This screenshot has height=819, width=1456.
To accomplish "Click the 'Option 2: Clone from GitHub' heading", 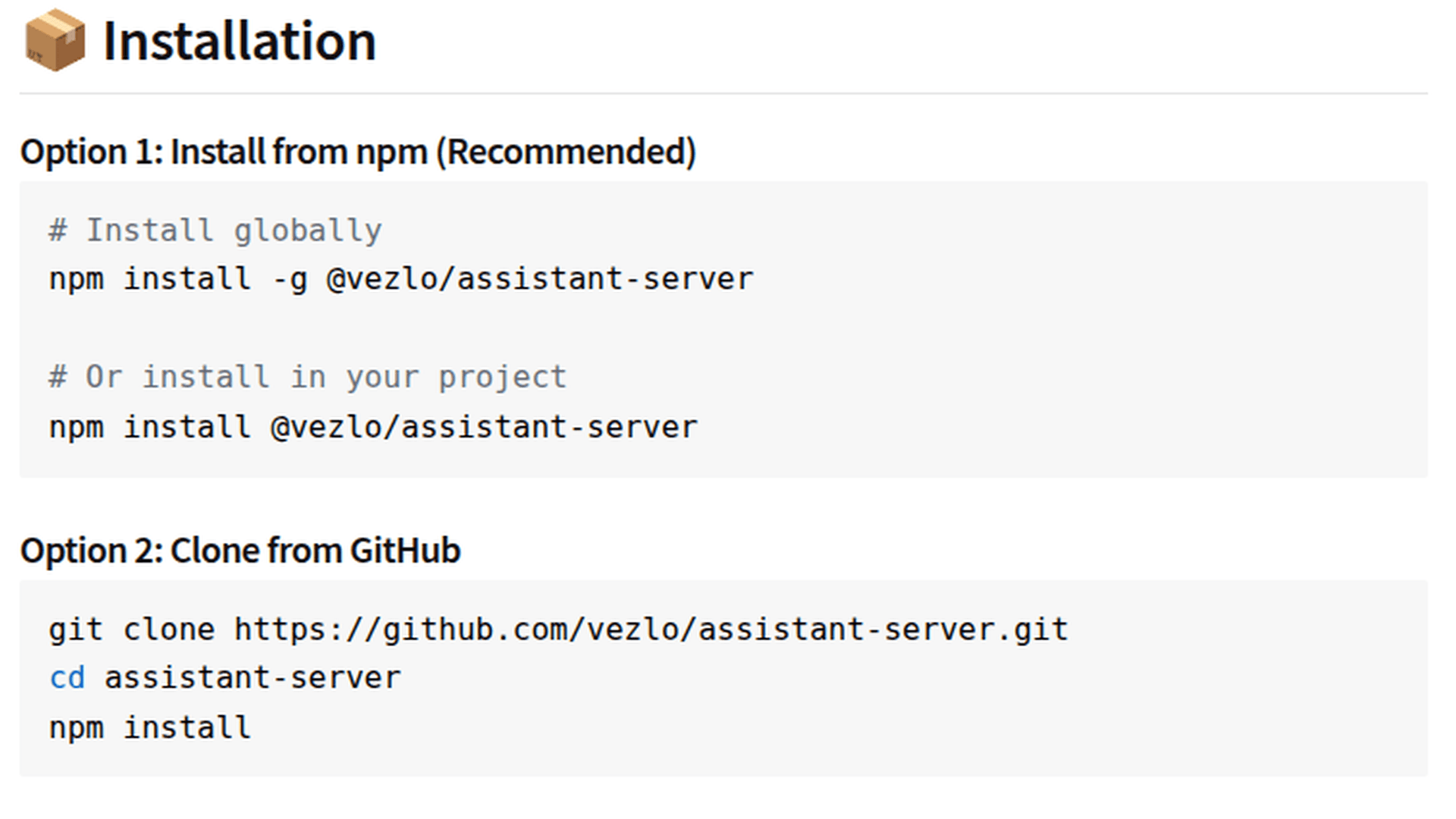I will click(240, 551).
